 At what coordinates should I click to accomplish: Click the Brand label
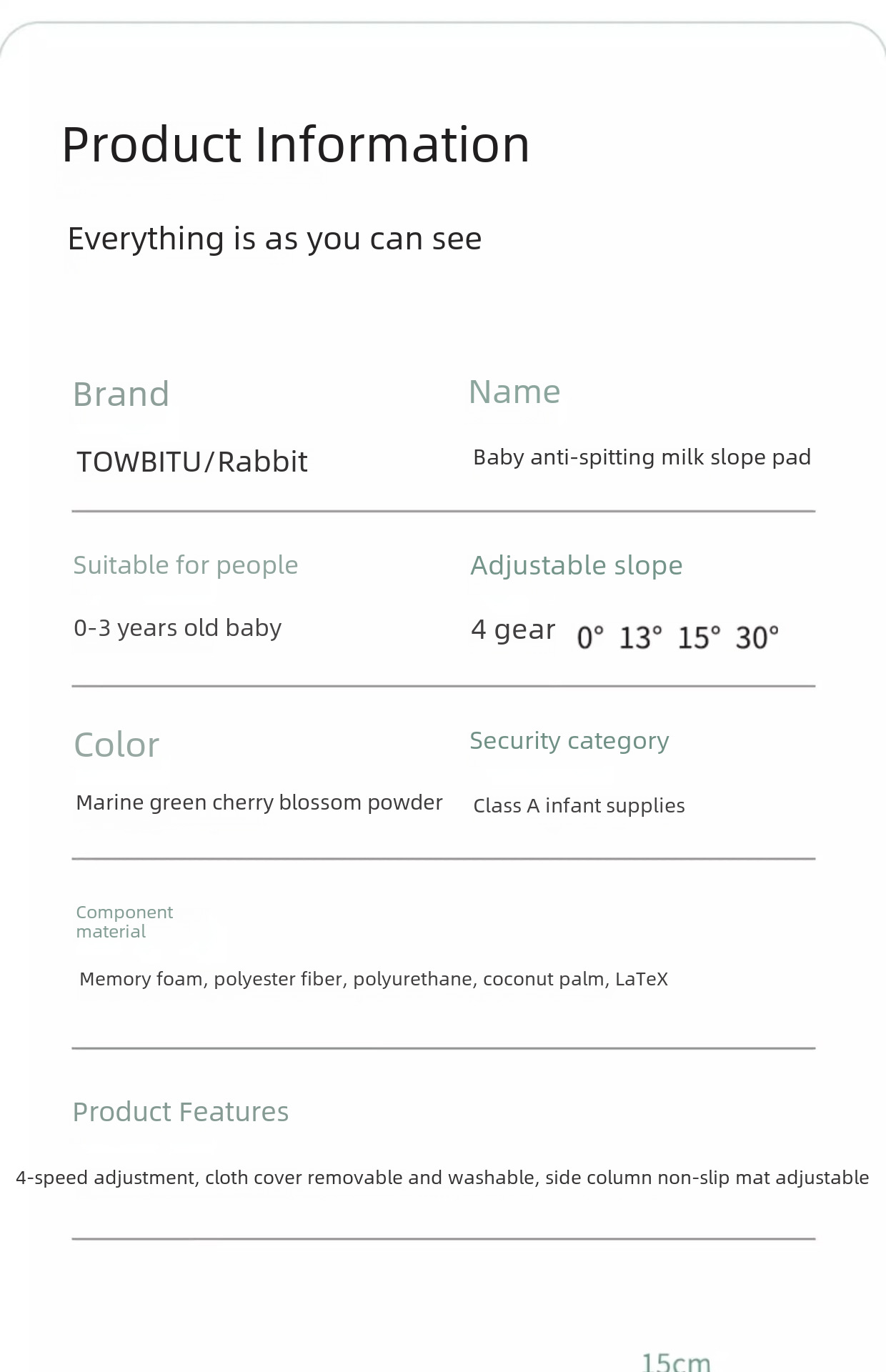(121, 394)
